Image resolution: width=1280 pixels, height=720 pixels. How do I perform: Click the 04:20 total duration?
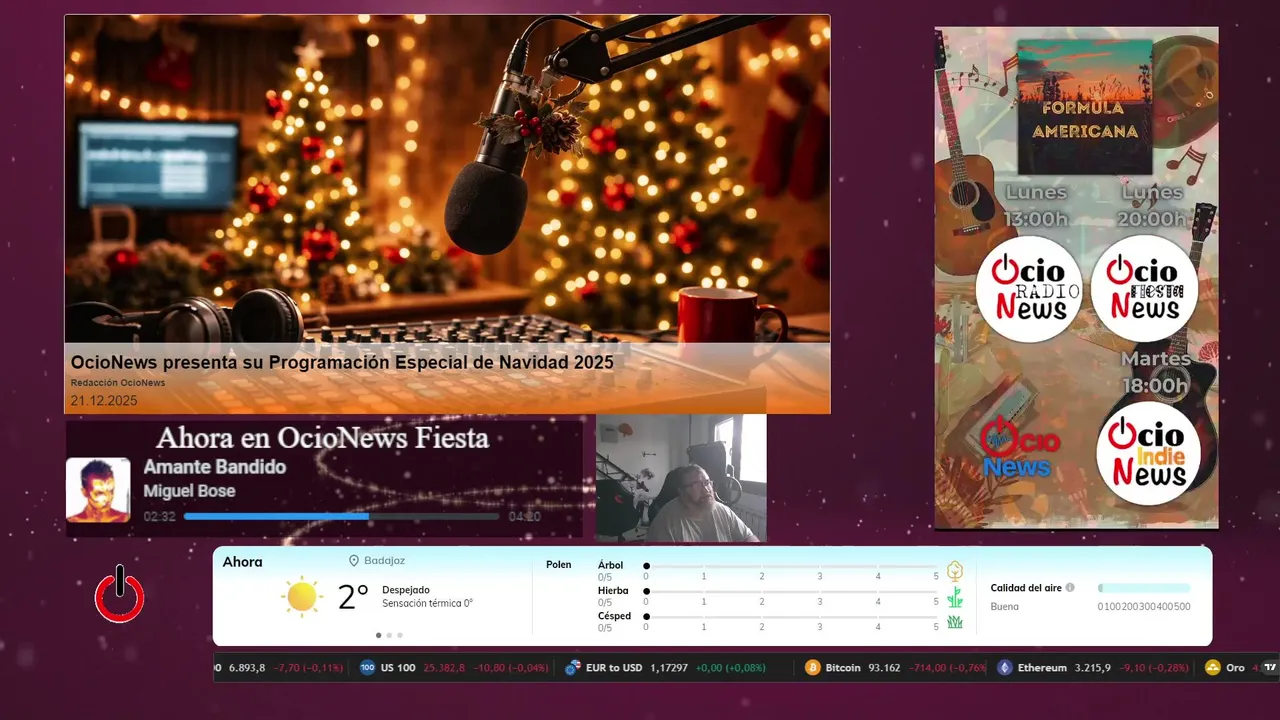[524, 517]
